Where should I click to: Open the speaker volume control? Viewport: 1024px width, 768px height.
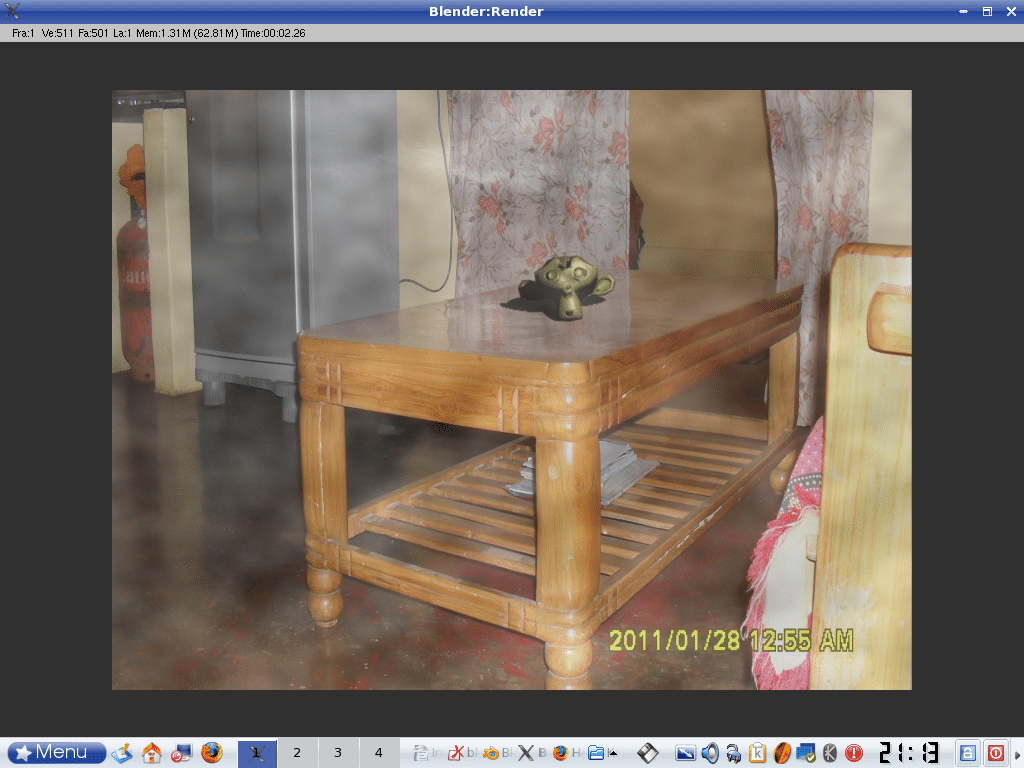point(710,754)
